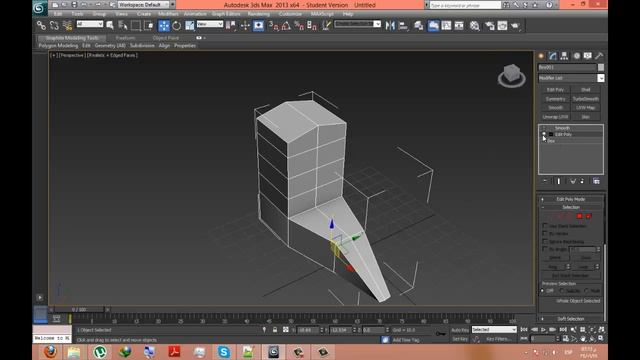Image resolution: width=640 pixels, height=360 pixels.
Task: Toggle the 3D Snaps icon
Action: point(273,26)
